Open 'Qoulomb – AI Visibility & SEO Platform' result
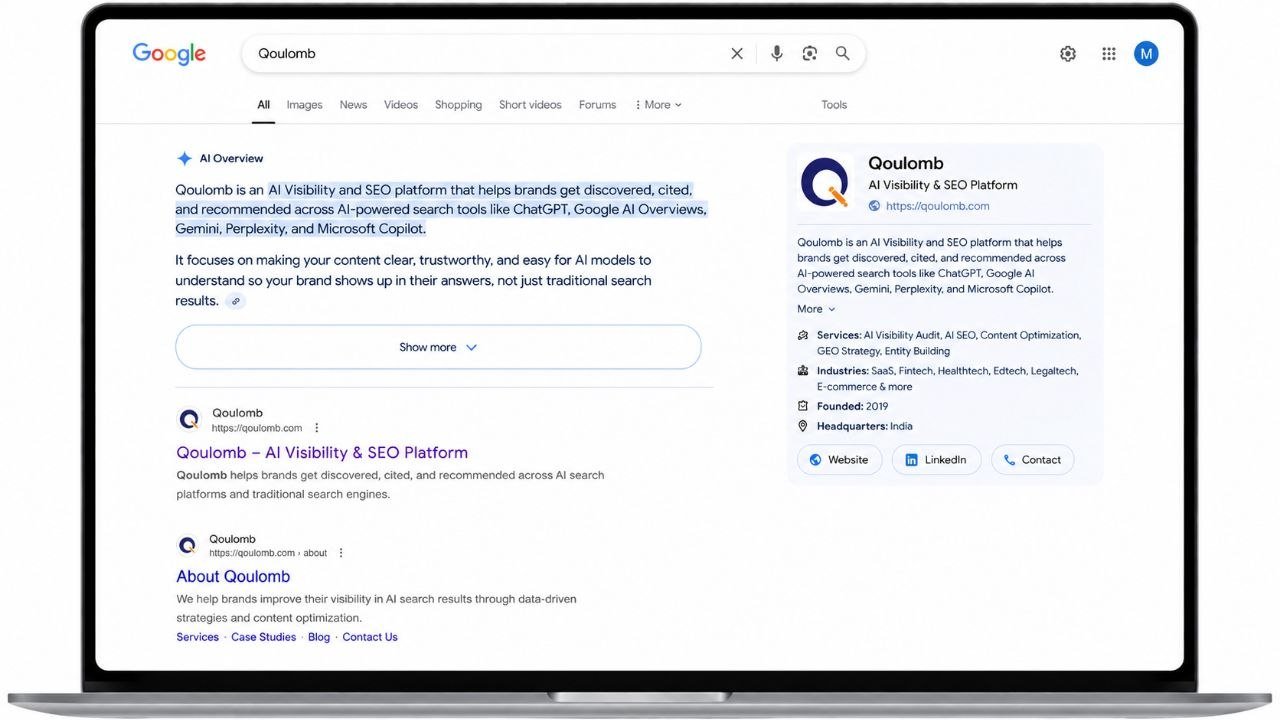The width and height of the screenshot is (1280, 720). click(x=322, y=453)
